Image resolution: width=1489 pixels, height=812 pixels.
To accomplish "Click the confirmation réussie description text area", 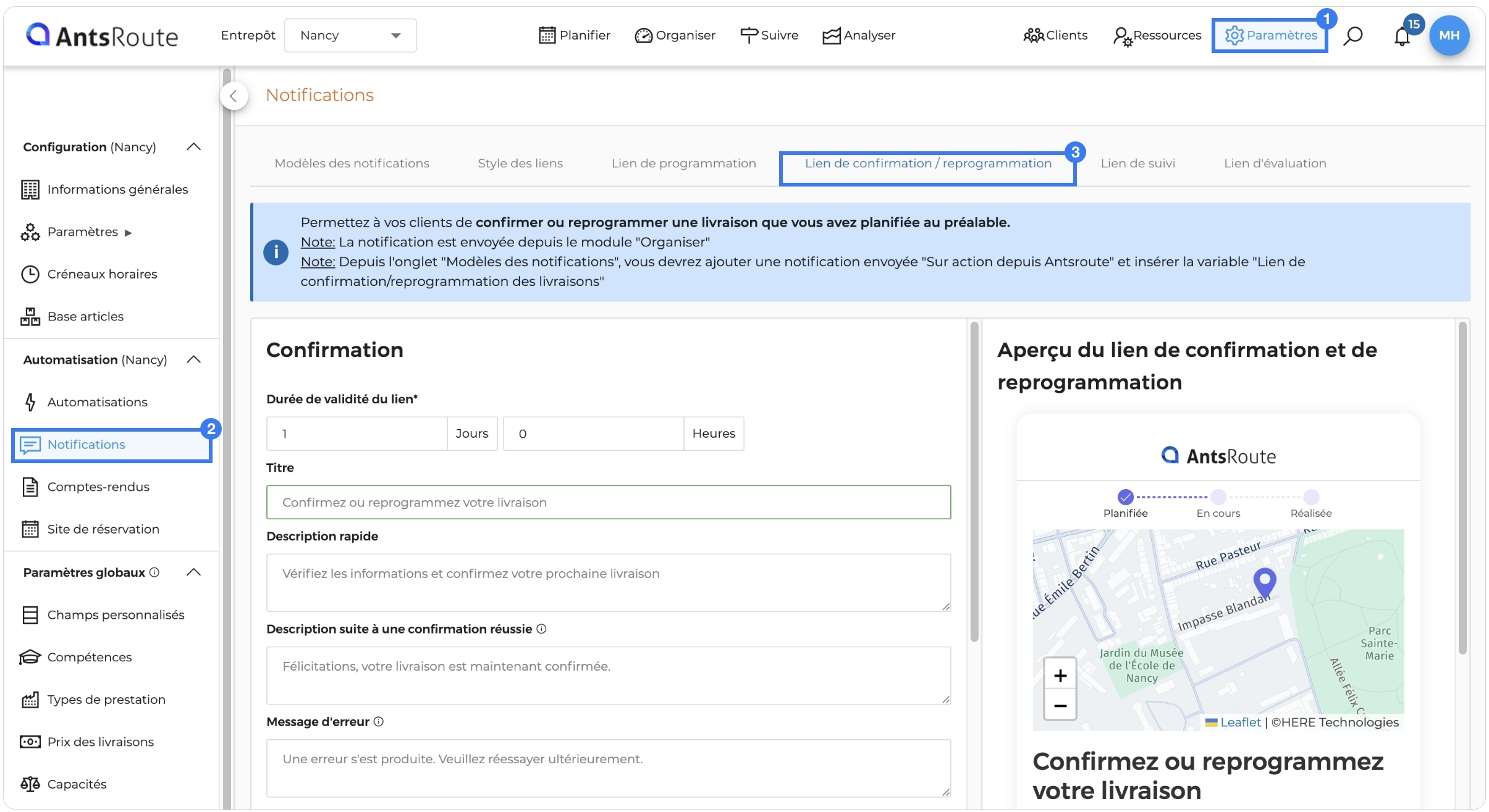I will tap(609, 676).
